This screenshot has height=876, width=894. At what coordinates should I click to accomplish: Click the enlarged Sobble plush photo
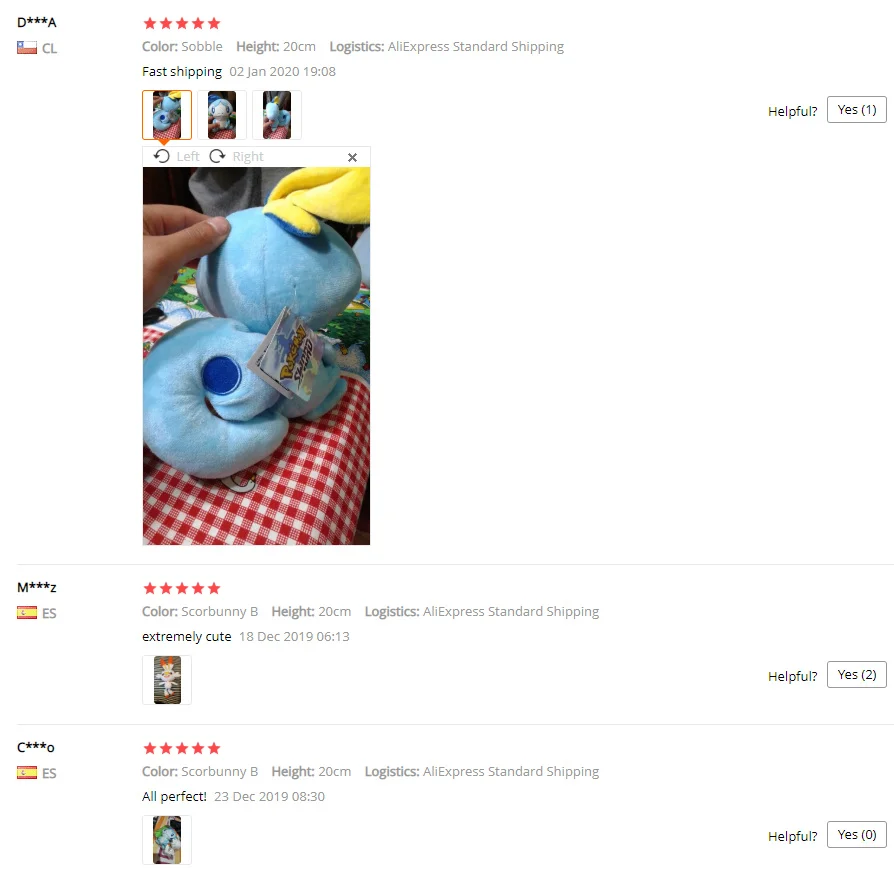tap(256, 356)
